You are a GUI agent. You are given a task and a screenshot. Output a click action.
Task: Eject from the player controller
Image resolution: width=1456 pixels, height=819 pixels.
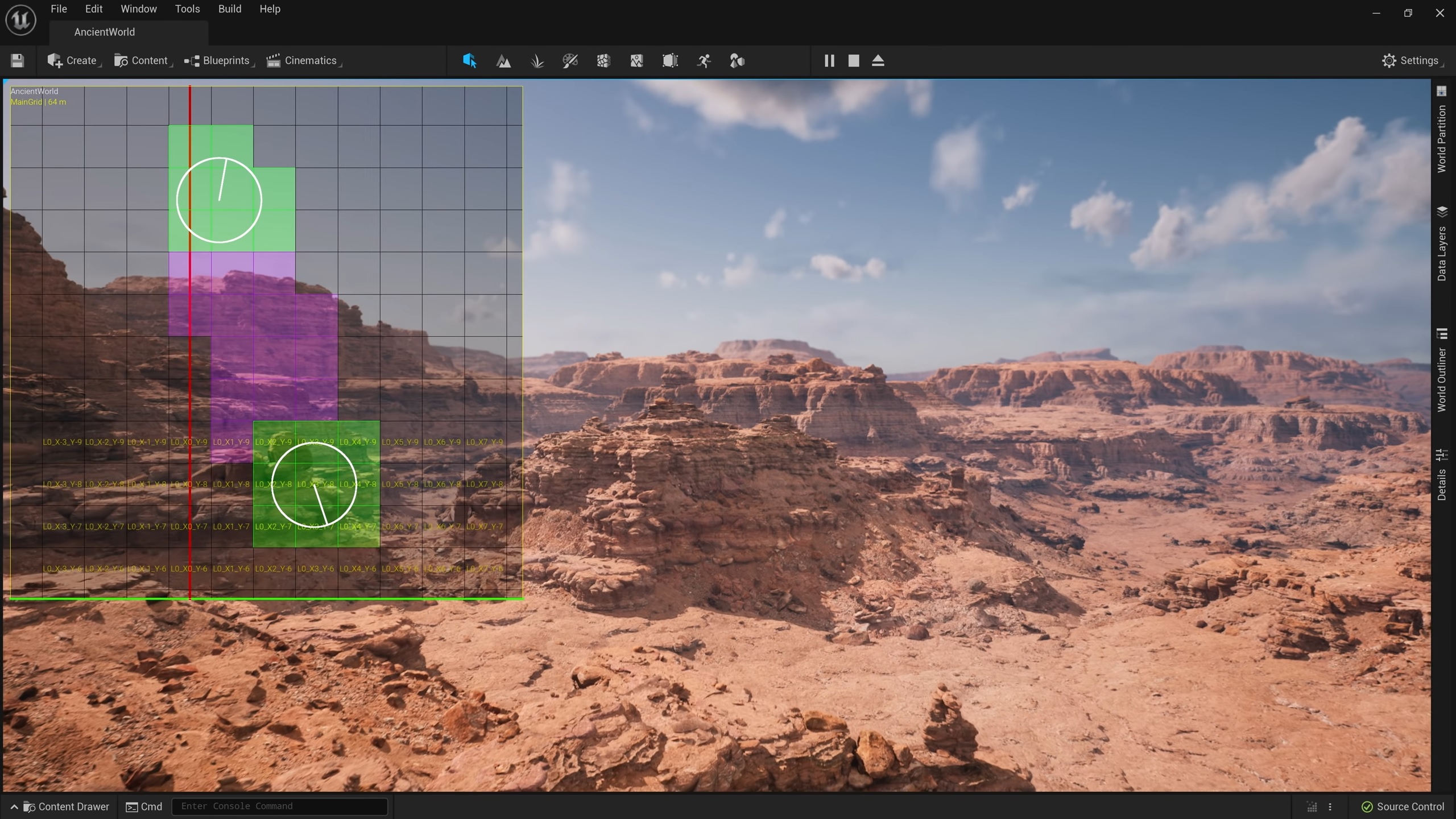pos(878,61)
